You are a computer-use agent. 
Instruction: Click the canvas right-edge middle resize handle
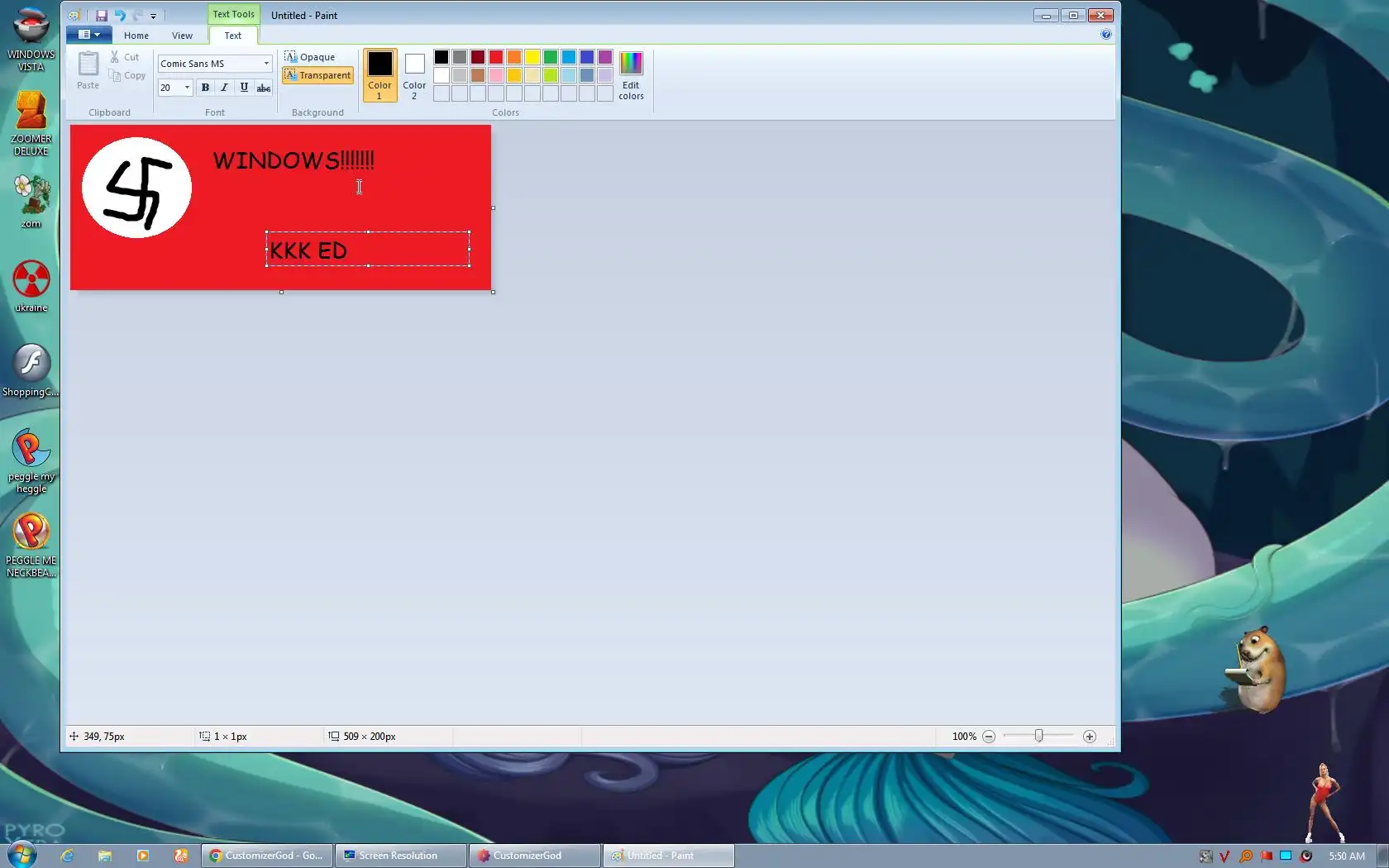(493, 208)
